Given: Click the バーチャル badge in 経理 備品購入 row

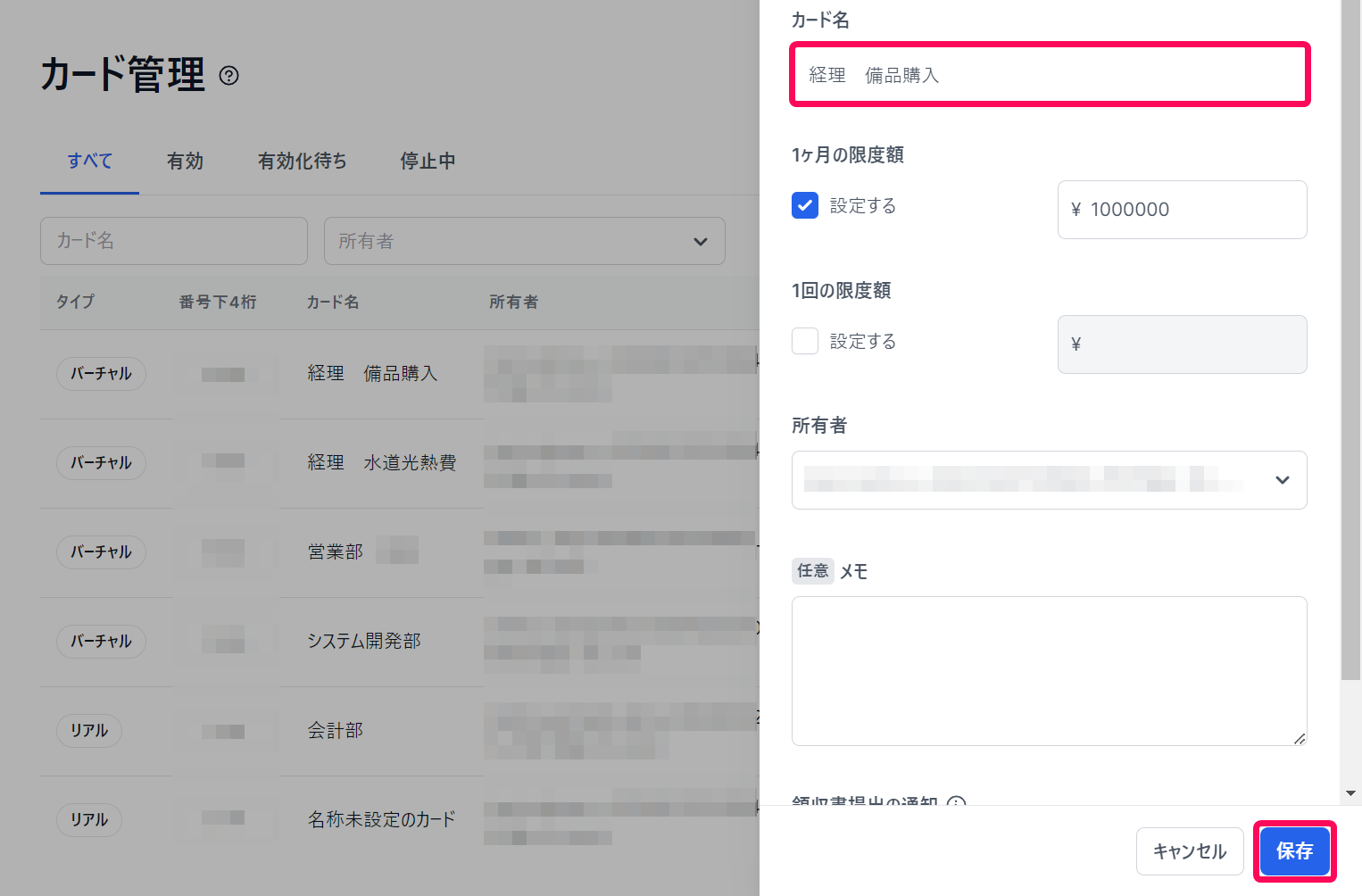Looking at the screenshot, I should [101, 374].
